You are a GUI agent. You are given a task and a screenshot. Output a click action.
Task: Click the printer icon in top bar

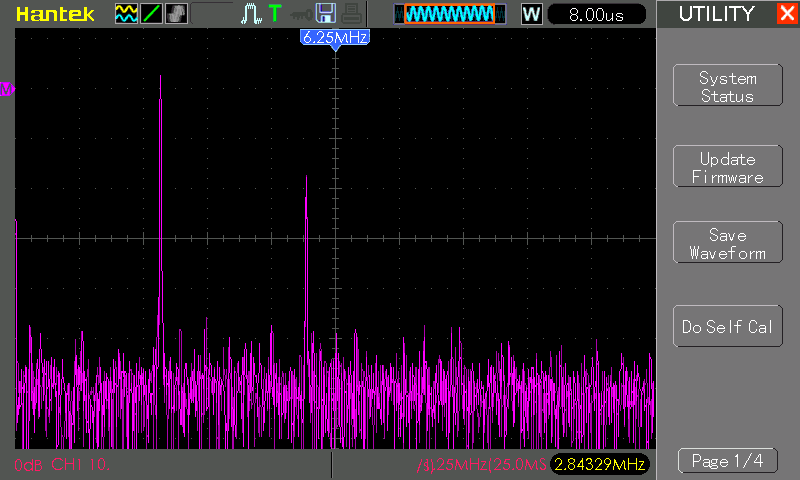pyautogui.click(x=352, y=14)
